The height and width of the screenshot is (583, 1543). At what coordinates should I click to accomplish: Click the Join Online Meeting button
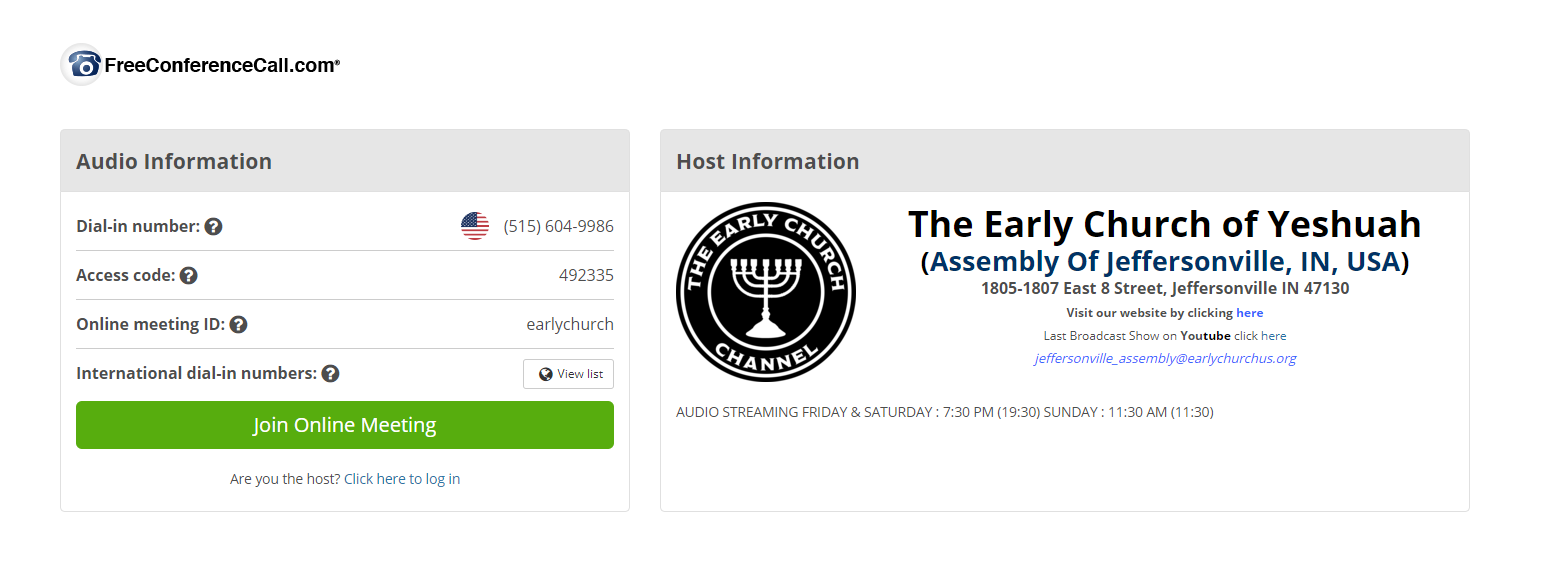point(345,425)
